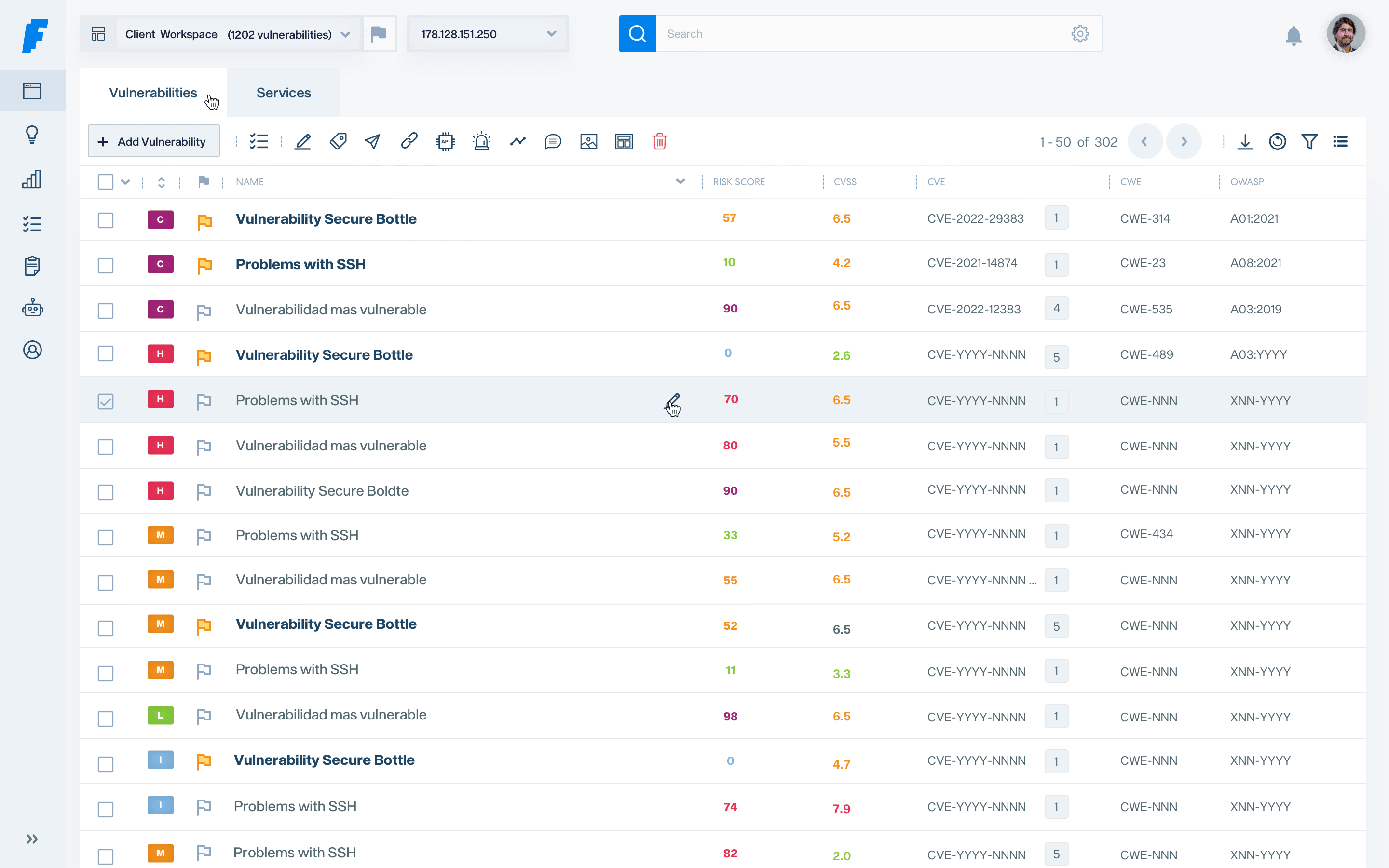This screenshot has width=1389, height=868.
Task: Click the red trash delete icon
Action: pyautogui.click(x=659, y=141)
